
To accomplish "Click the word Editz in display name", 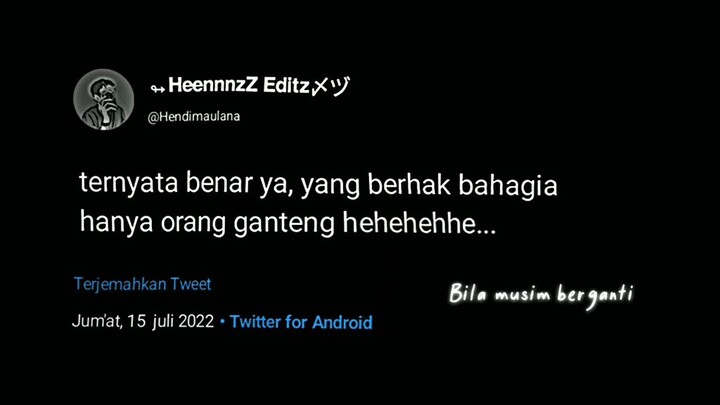I will (x=287, y=85).
